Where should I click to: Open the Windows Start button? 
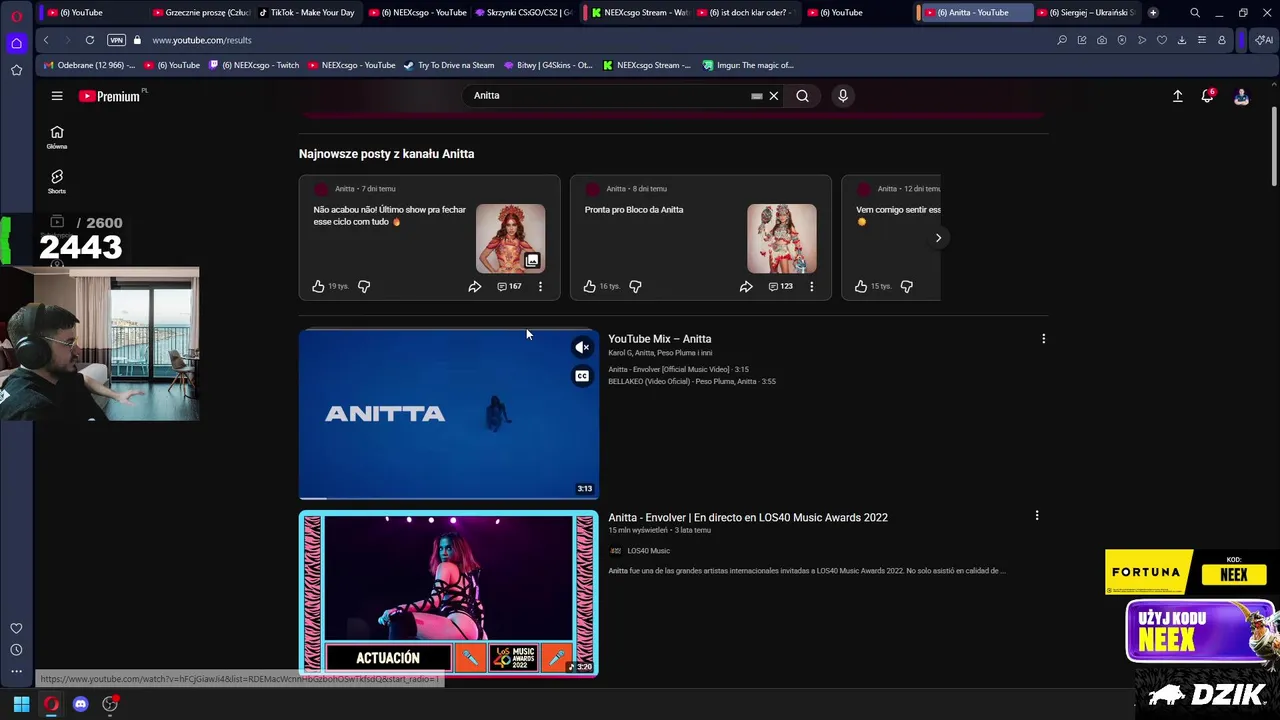(x=21, y=704)
